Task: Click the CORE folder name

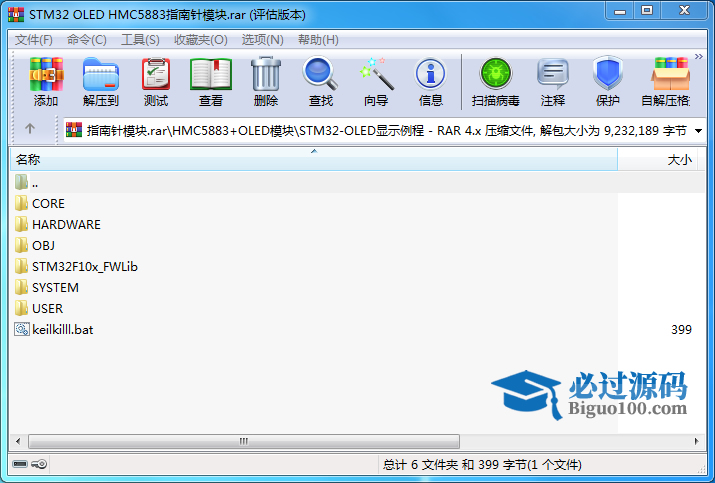Action: [48, 203]
